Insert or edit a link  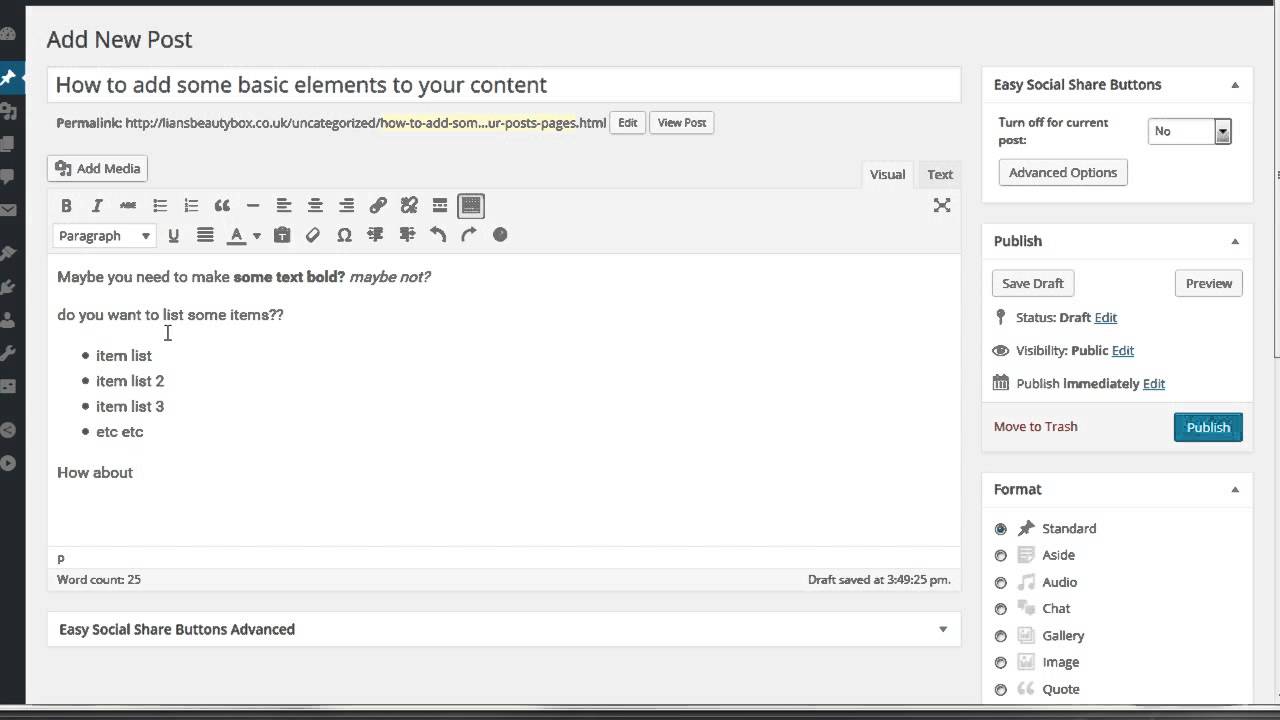pyautogui.click(x=378, y=206)
